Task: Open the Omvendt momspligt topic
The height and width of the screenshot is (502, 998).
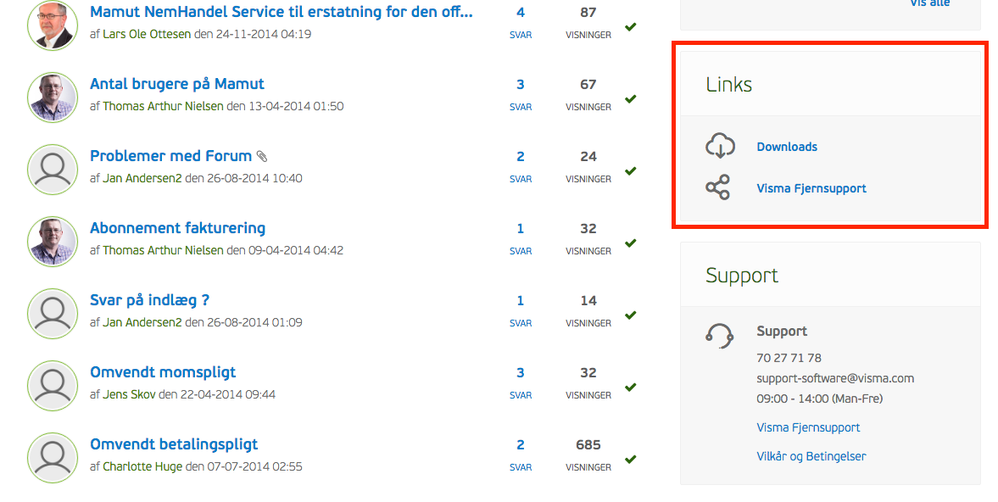Action: click(x=163, y=372)
